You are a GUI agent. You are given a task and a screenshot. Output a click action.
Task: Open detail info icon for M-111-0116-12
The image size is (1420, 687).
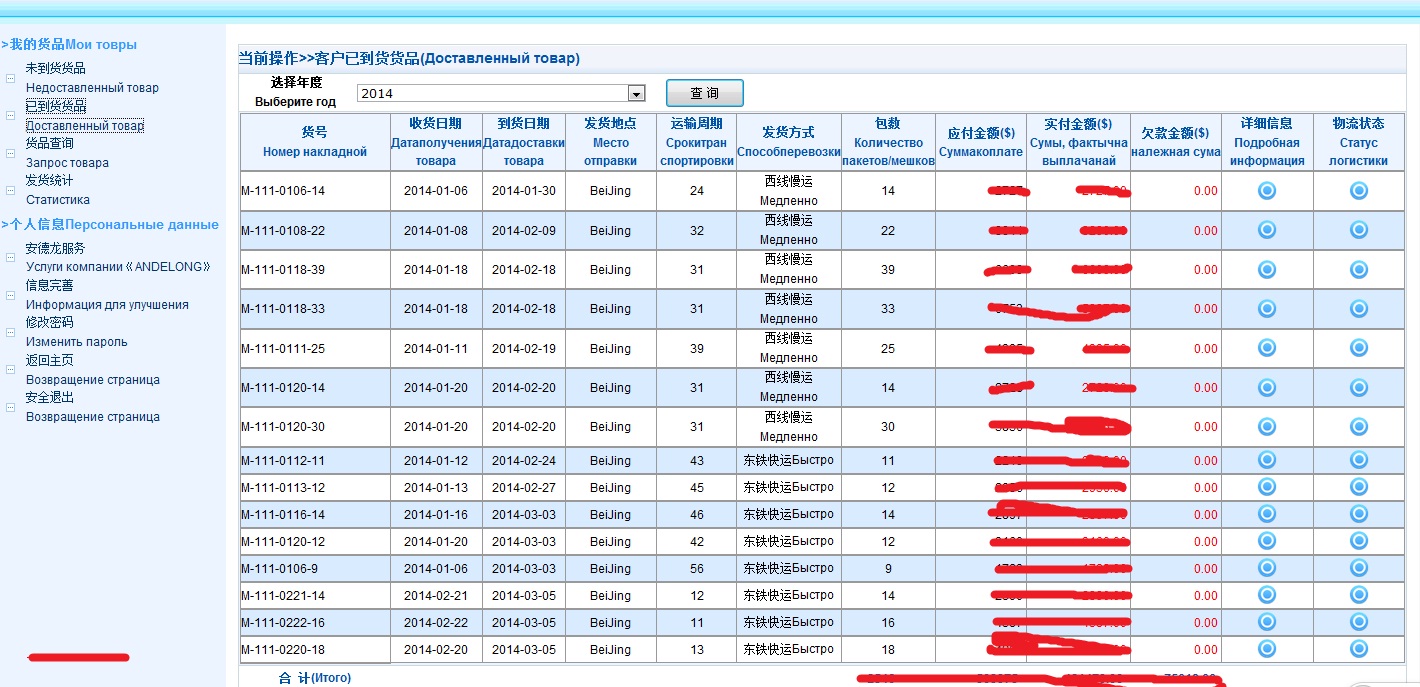point(1267,514)
